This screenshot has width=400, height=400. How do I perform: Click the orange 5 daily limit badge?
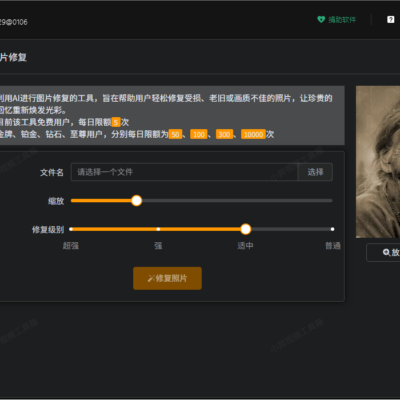click(116, 122)
